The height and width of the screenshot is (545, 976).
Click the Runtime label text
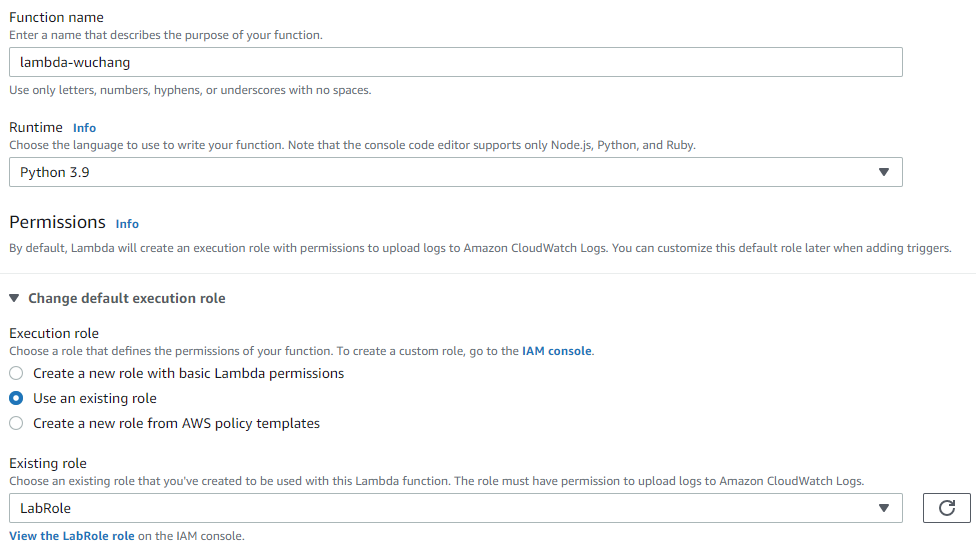pos(36,127)
